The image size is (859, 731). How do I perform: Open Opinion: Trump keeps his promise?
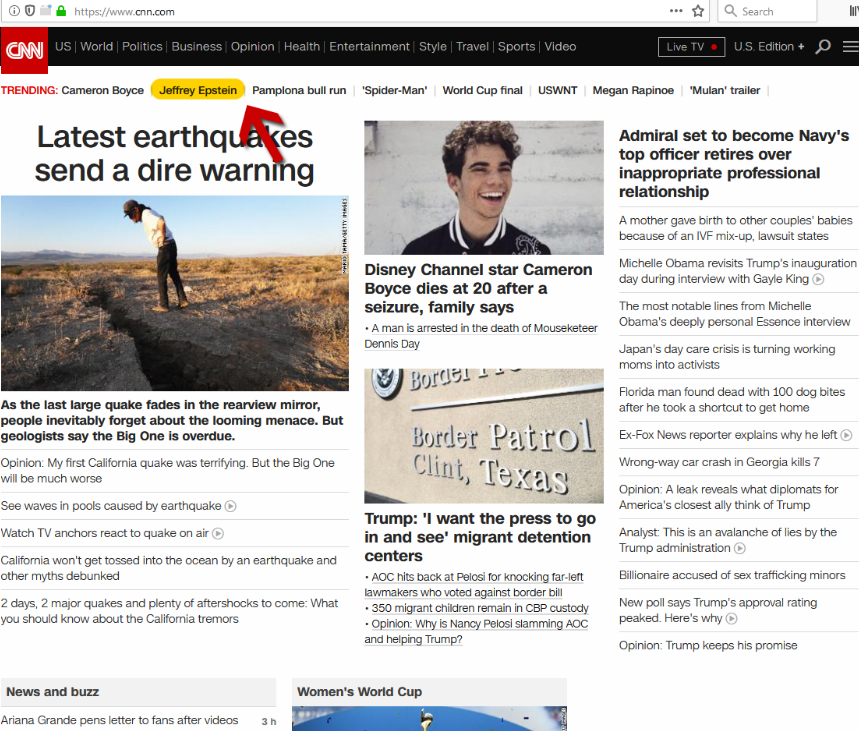click(708, 645)
